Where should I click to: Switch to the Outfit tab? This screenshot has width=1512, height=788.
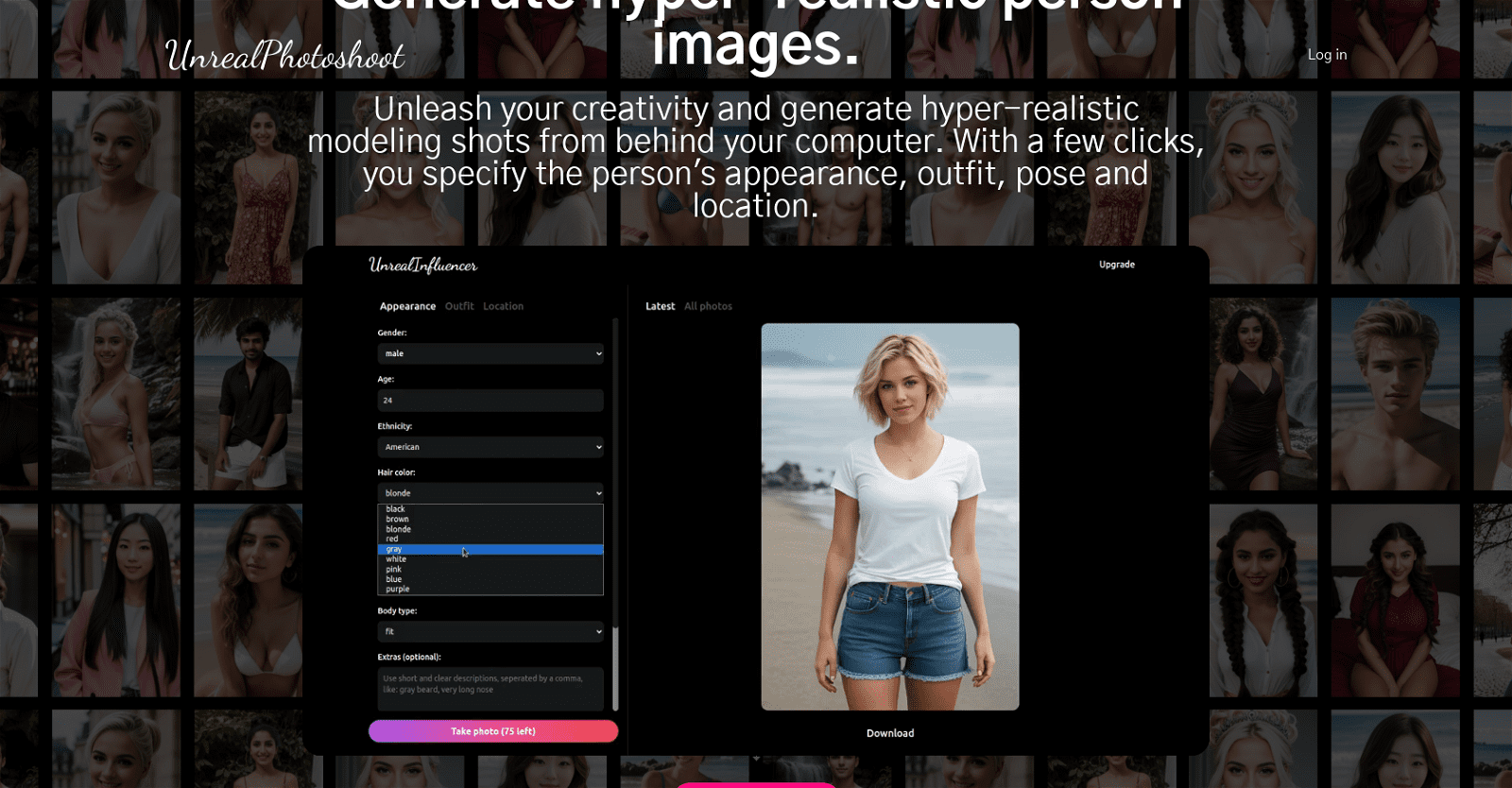click(x=459, y=306)
